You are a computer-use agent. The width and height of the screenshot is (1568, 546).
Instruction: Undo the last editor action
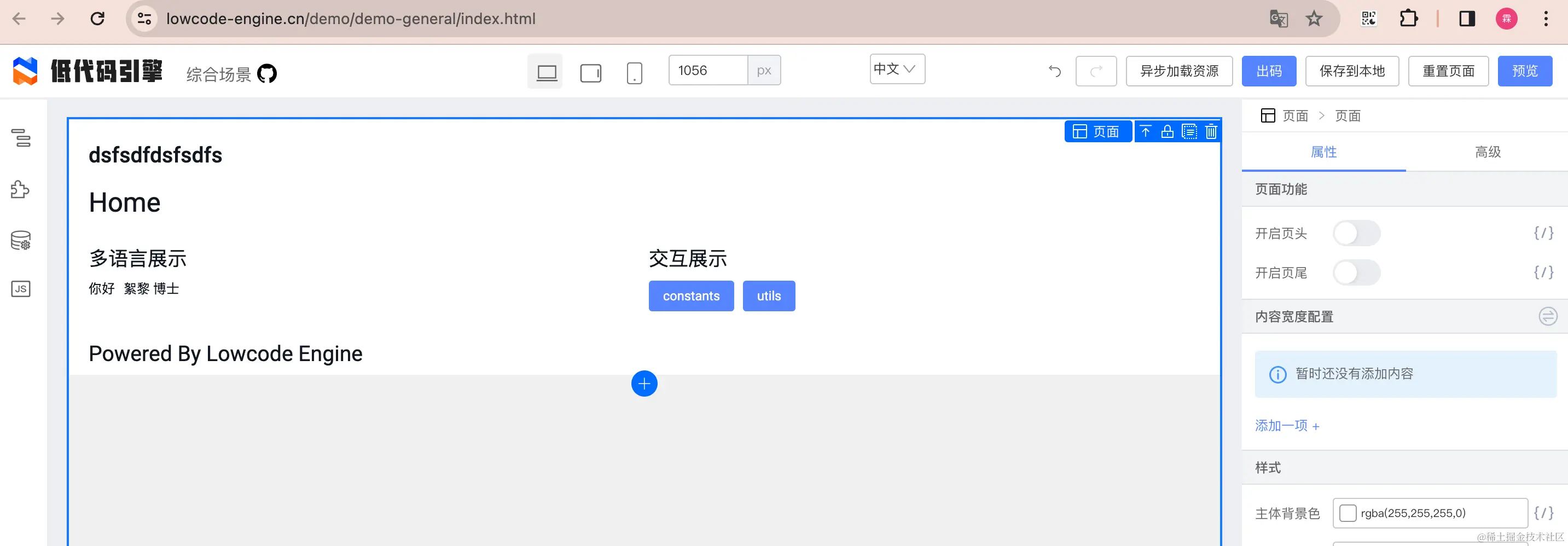1055,71
